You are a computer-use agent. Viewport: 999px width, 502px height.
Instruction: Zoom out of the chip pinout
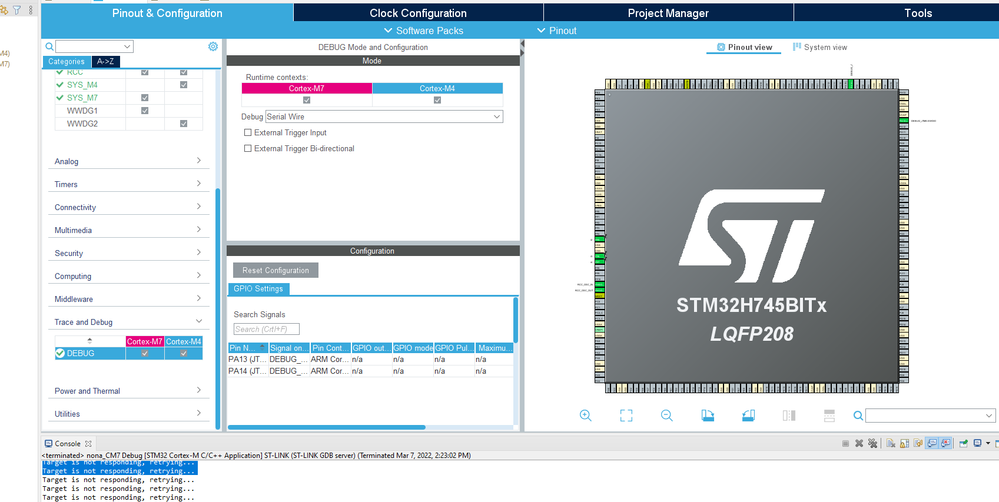click(x=666, y=415)
